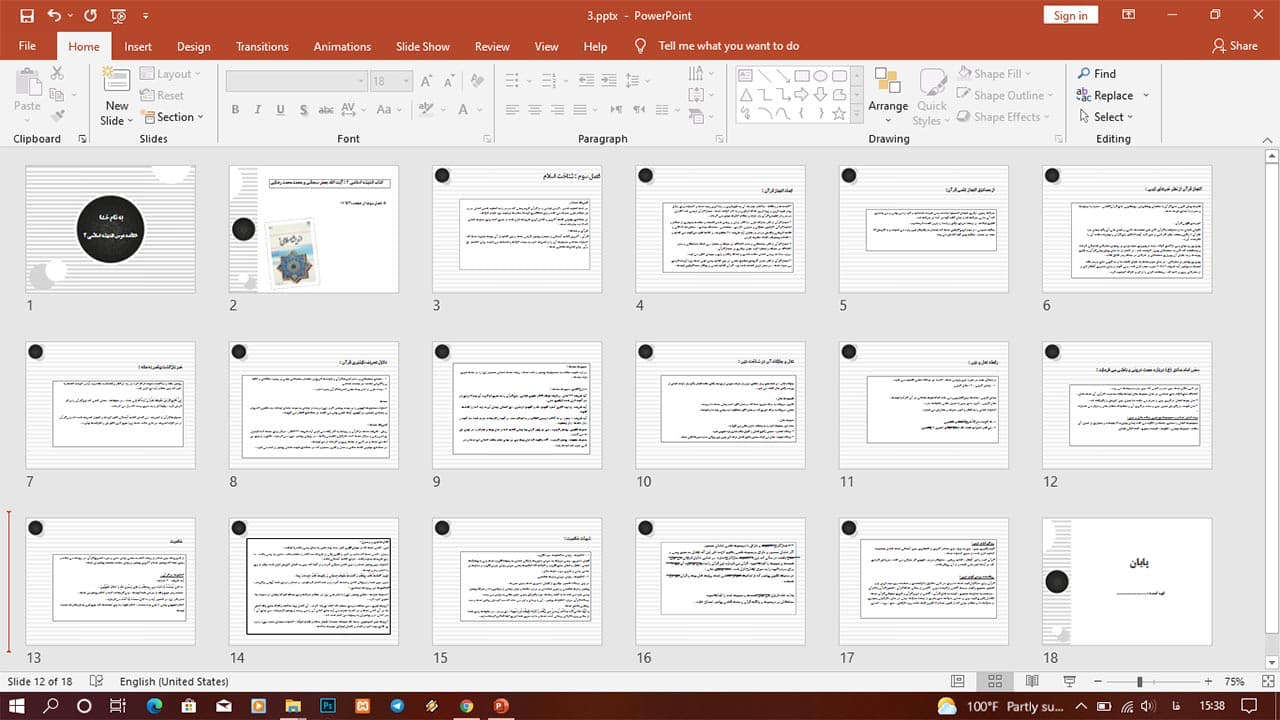This screenshot has width=1280, height=720.
Task: Expand the Section dropdown
Action: (172, 117)
